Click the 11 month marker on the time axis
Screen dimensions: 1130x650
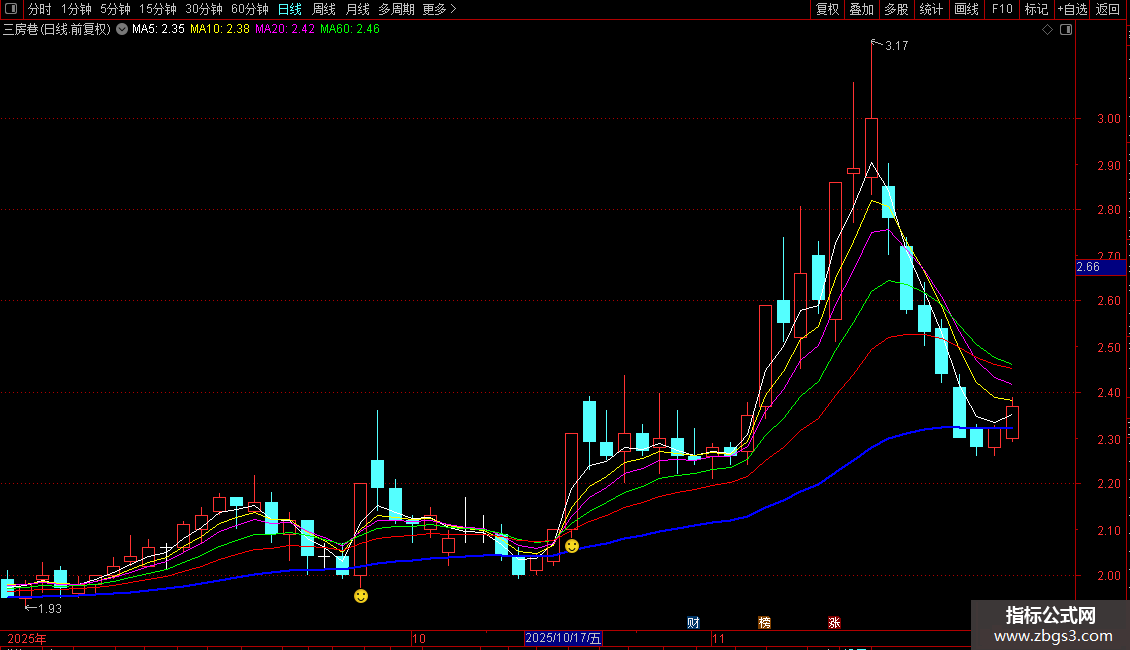[718, 638]
